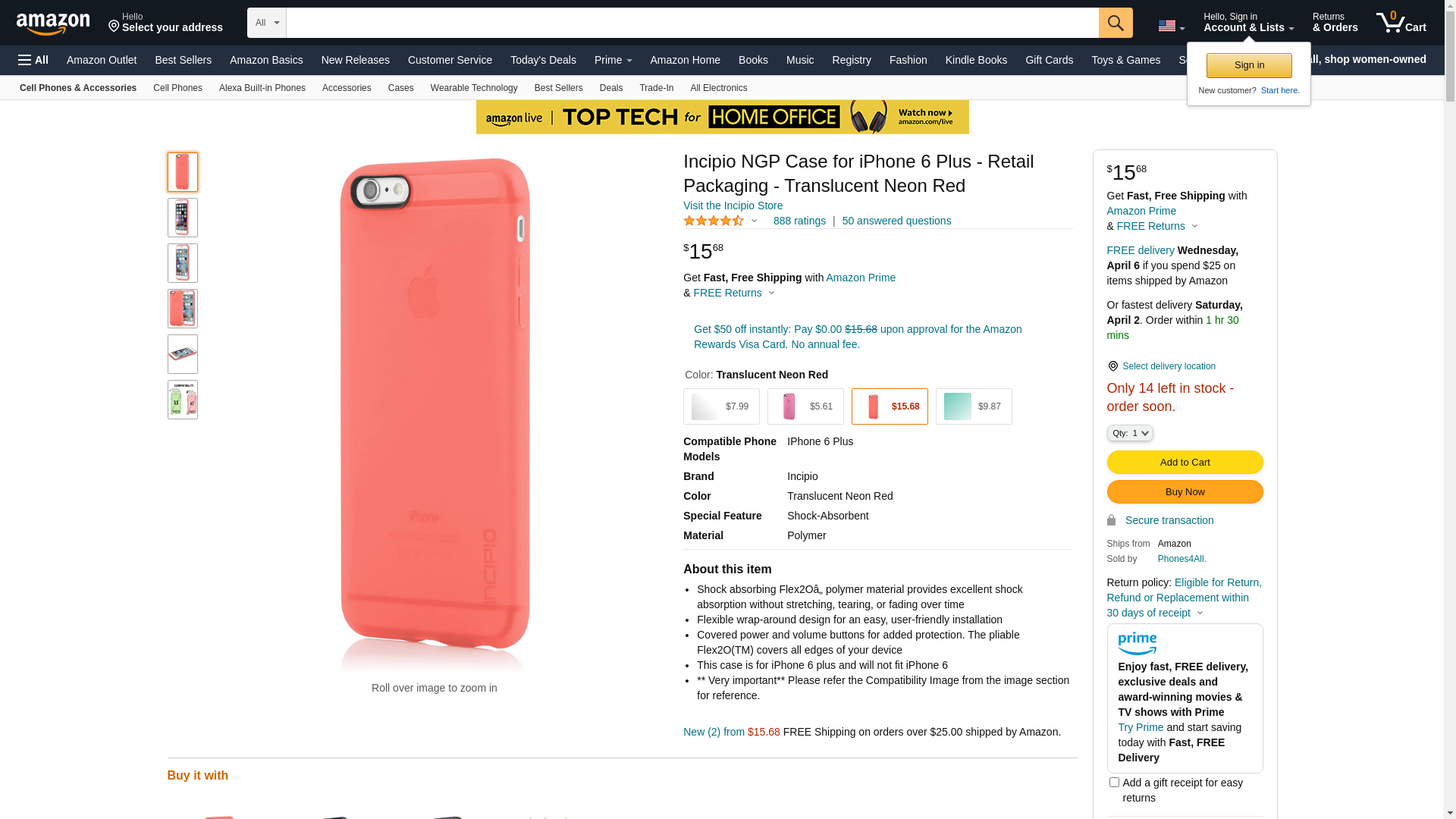Screen dimensions: 1456x819
Task: Open the All hamburger menu
Action: pos(33,60)
